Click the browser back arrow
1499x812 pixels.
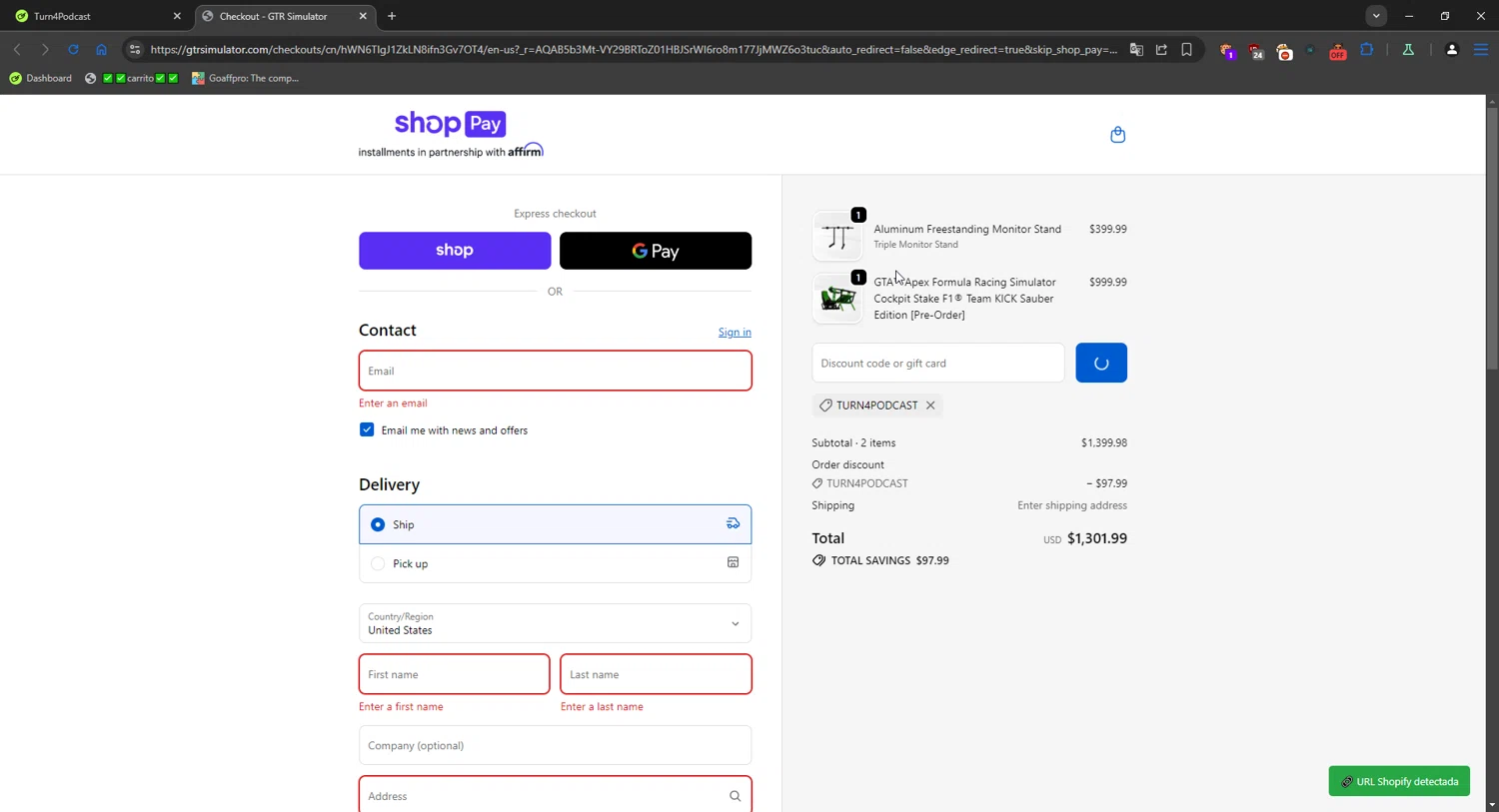click(x=17, y=50)
